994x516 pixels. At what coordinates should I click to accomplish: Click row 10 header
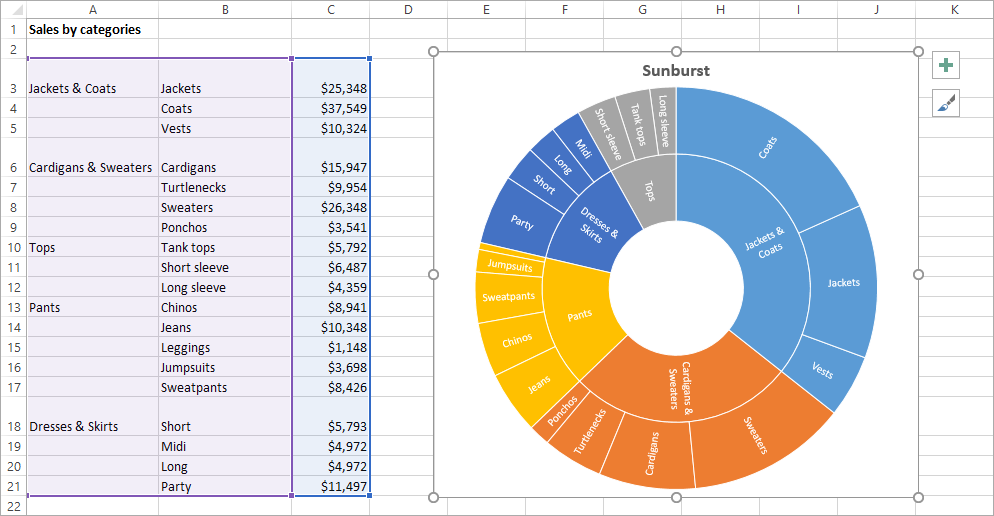pos(13,247)
